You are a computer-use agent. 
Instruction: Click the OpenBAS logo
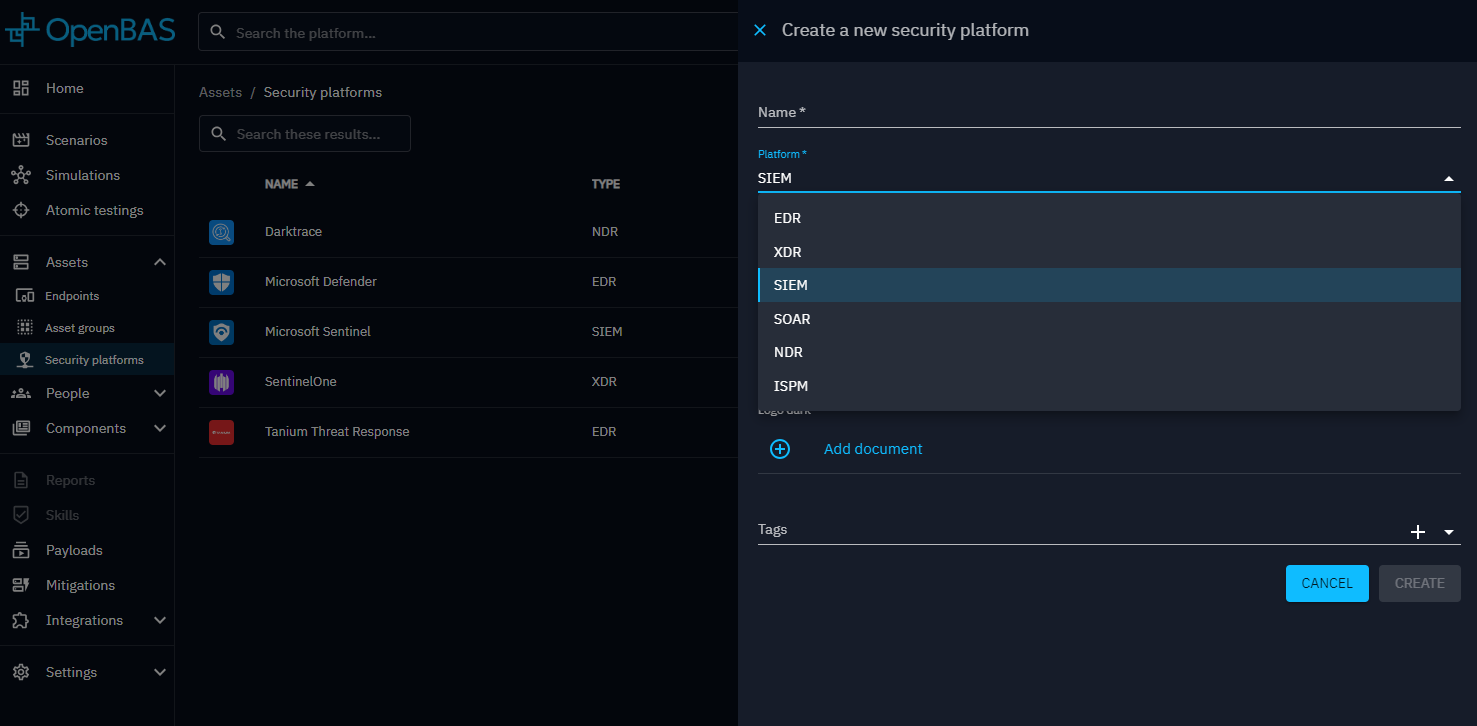pyautogui.click(x=90, y=31)
